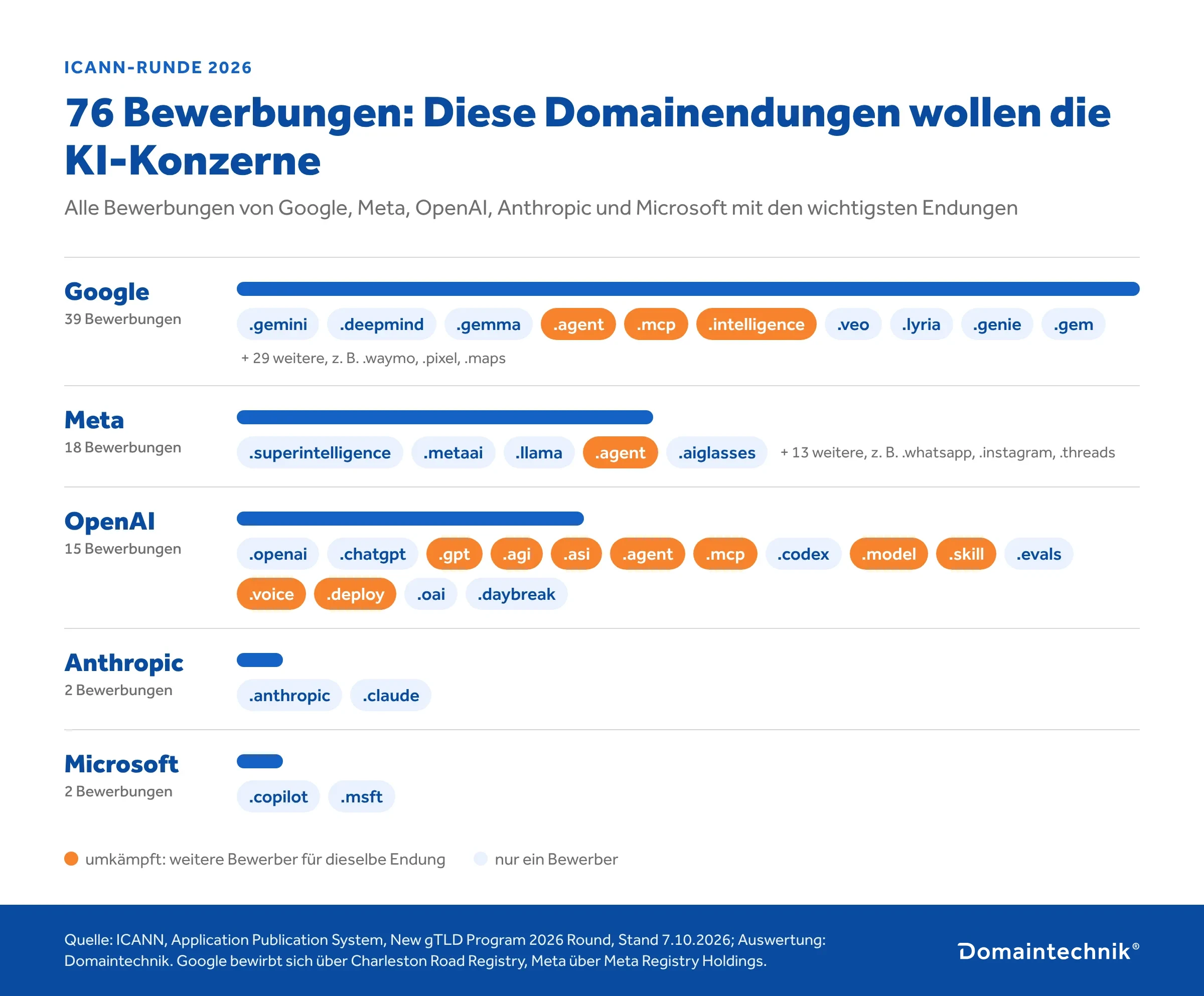The image size is (1204, 996).
Task: Click the orange '.agi' pill
Action: (517, 554)
